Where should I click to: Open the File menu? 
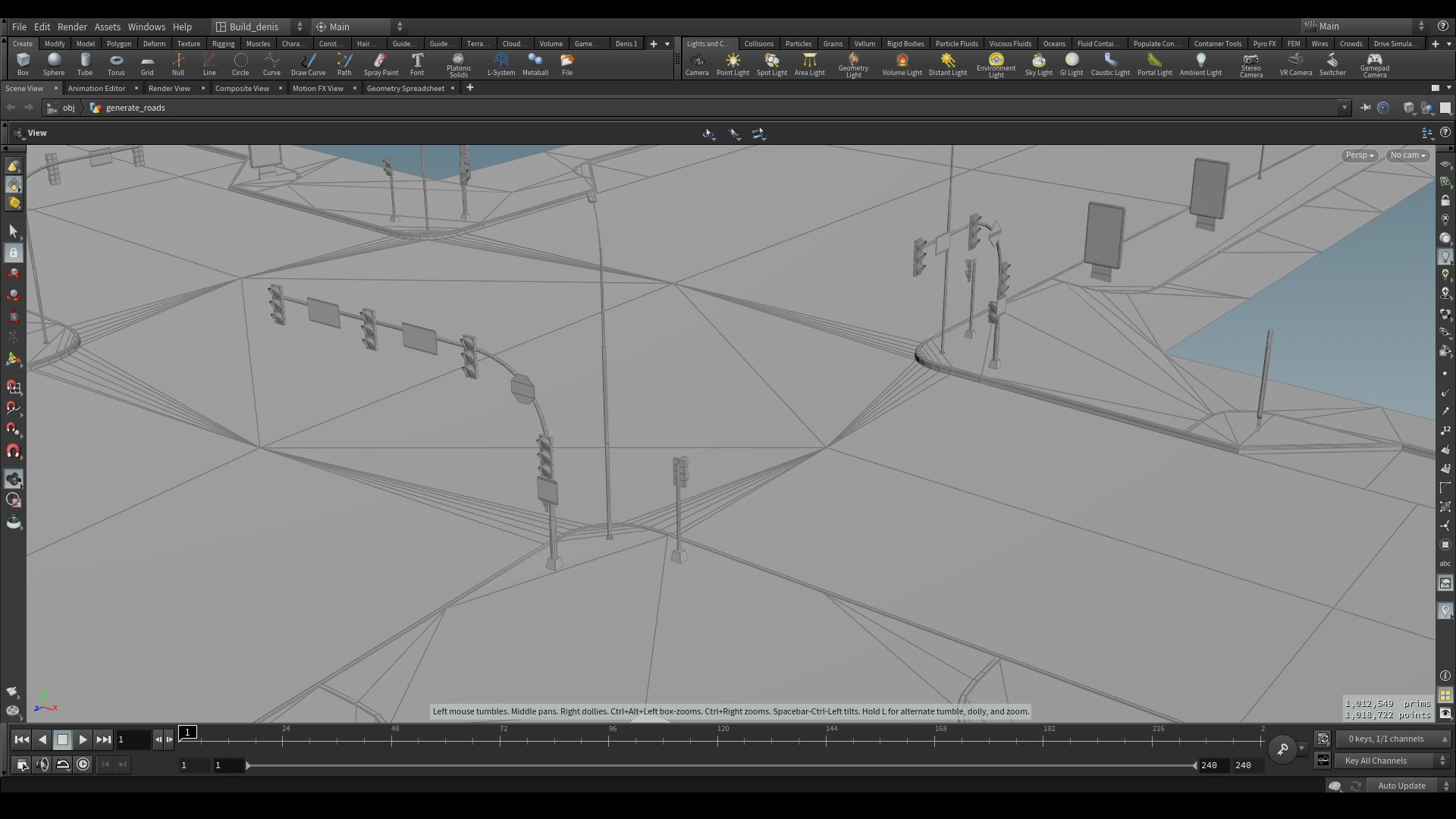(x=19, y=27)
